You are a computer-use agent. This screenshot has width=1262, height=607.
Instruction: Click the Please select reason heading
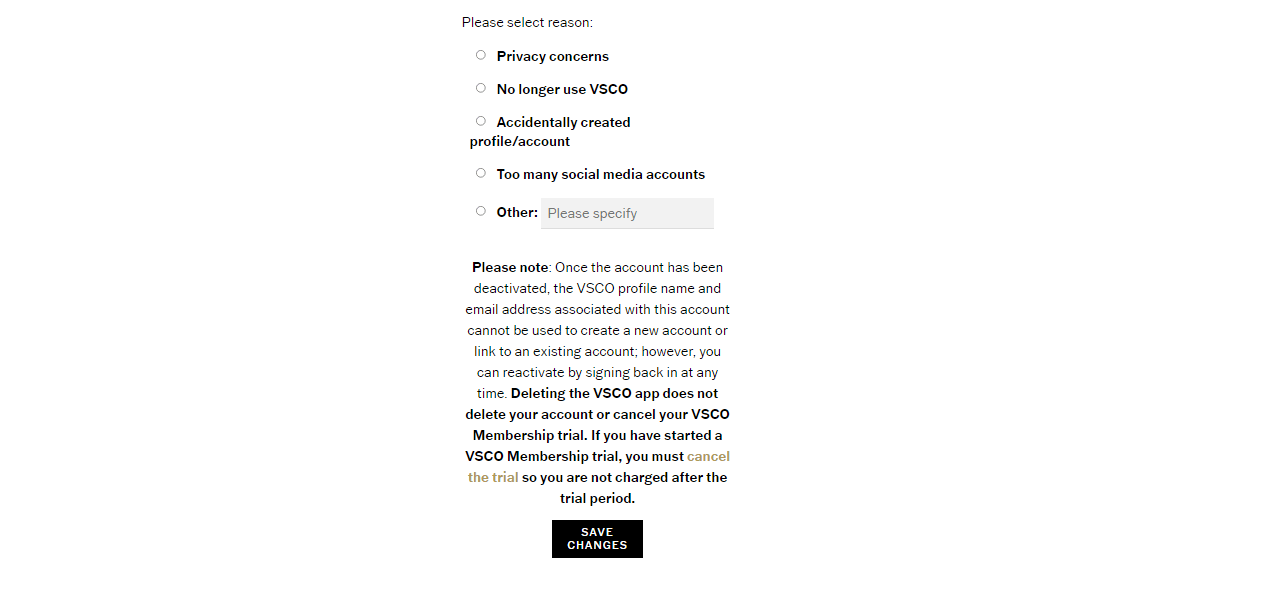click(527, 21)
